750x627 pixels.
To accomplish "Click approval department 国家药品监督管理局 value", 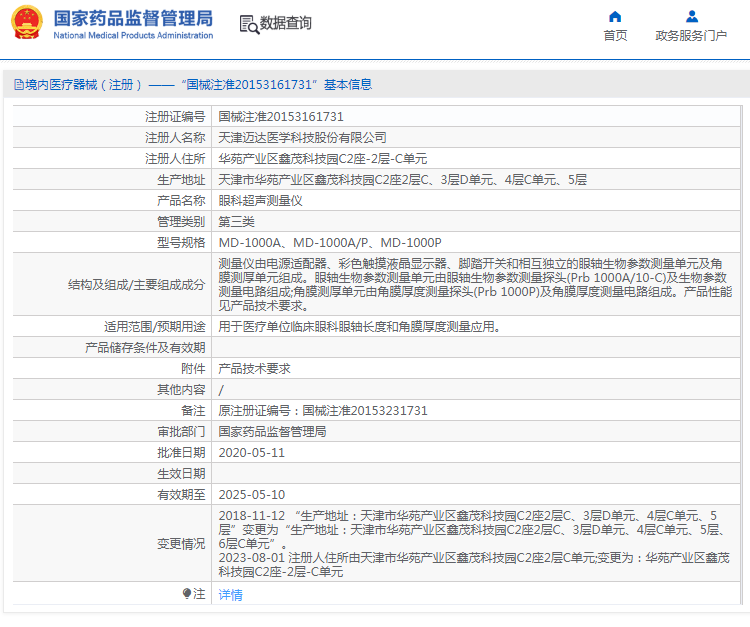I will [272, 432].
